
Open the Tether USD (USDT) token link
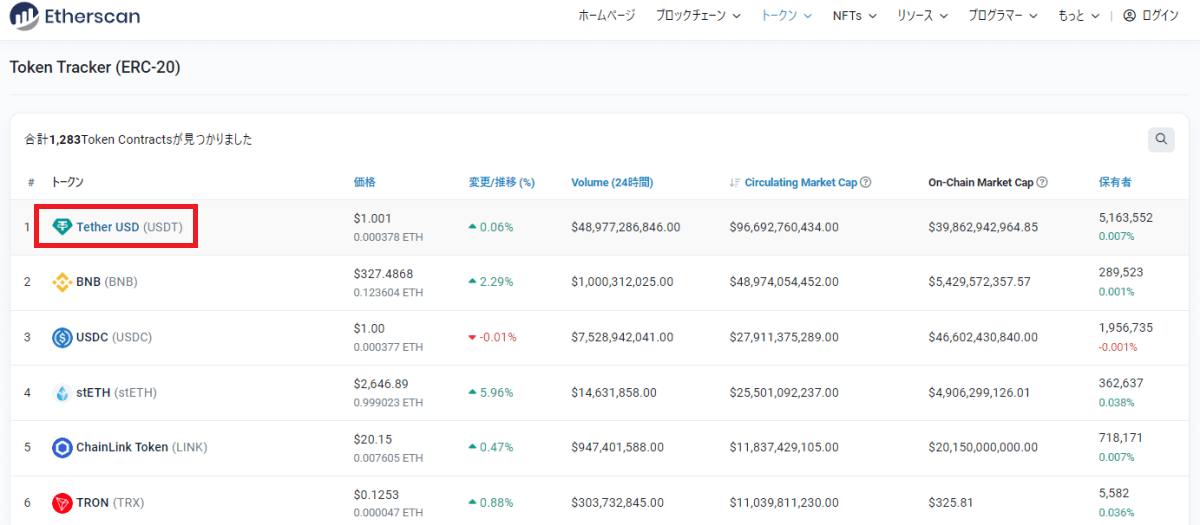coord(129,227)
